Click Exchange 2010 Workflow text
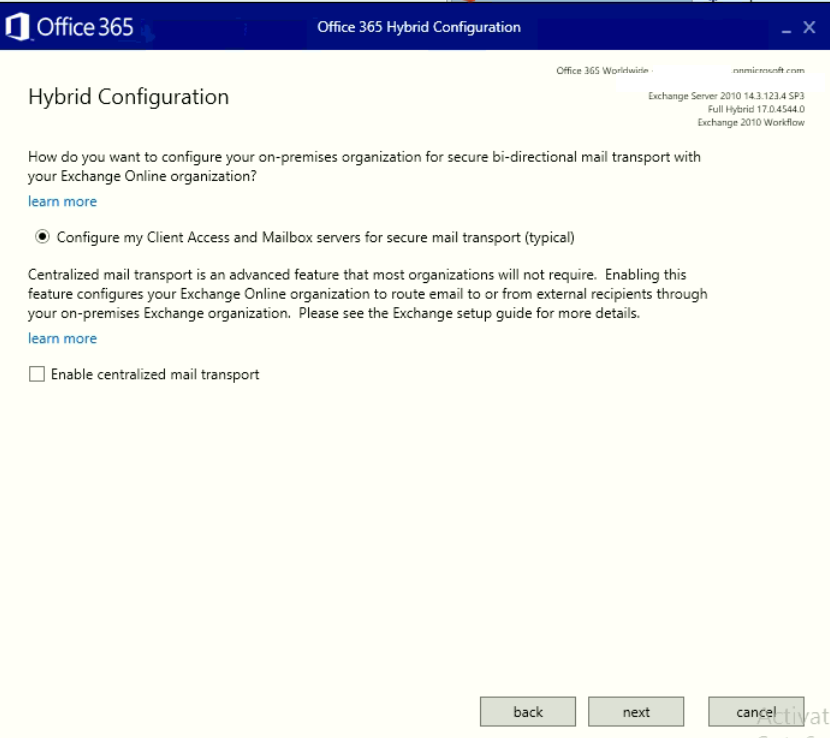 coord(751,122)
